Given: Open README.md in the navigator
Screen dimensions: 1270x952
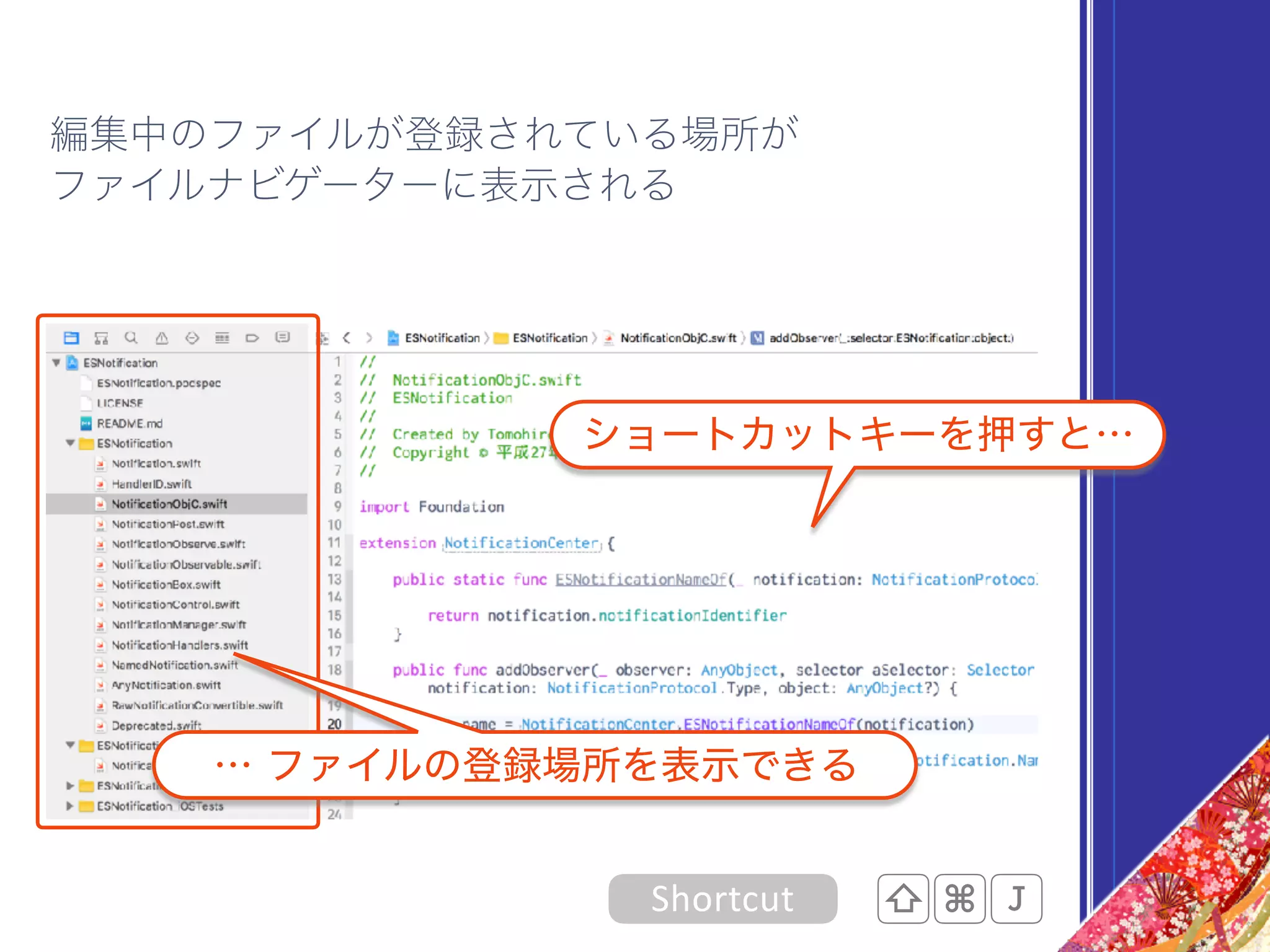Looking at the screenshot, I should pos(129,423).
